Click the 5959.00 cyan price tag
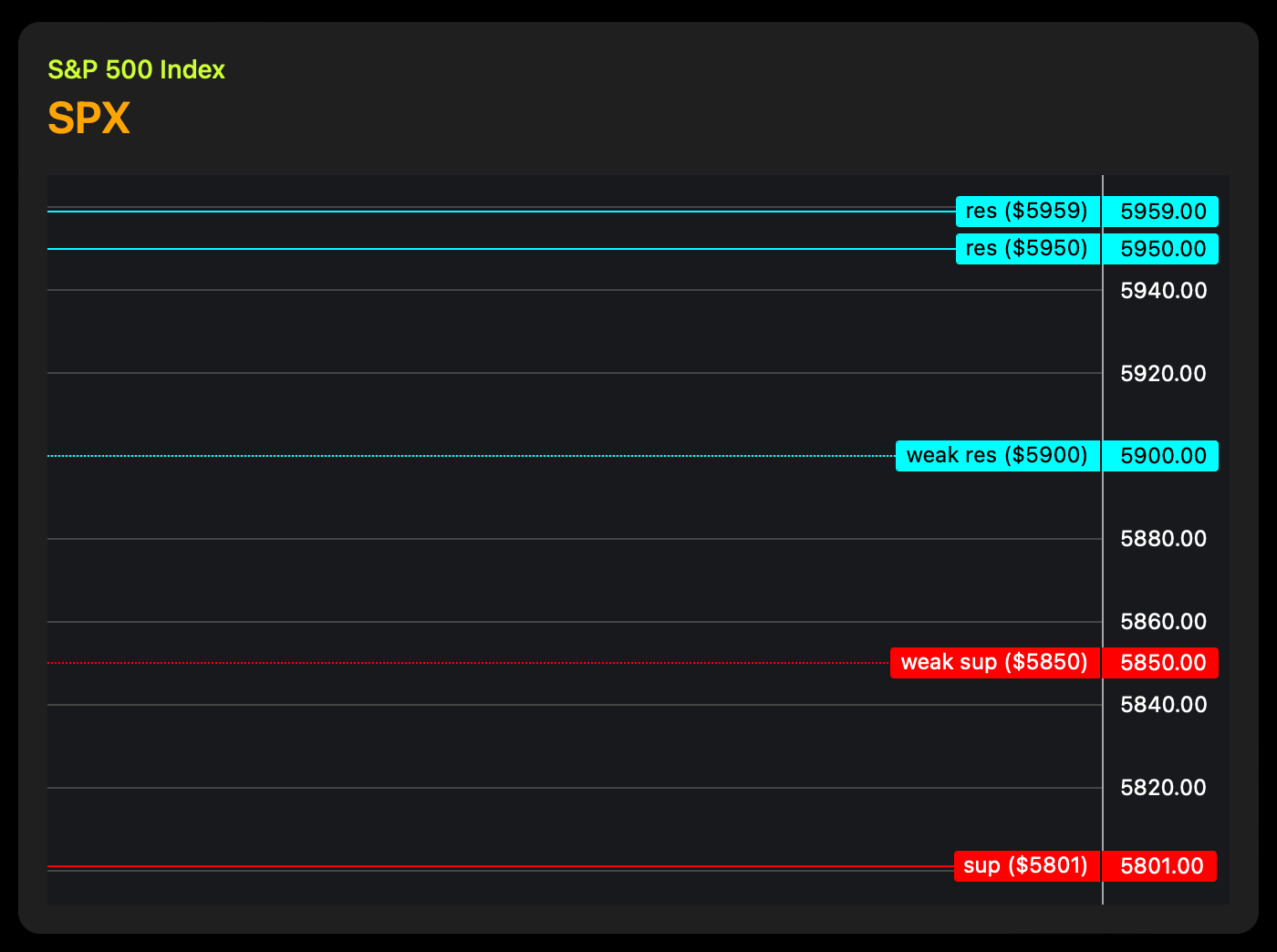This screenshot has height=952, width=1277. [x=1160, y=212]
